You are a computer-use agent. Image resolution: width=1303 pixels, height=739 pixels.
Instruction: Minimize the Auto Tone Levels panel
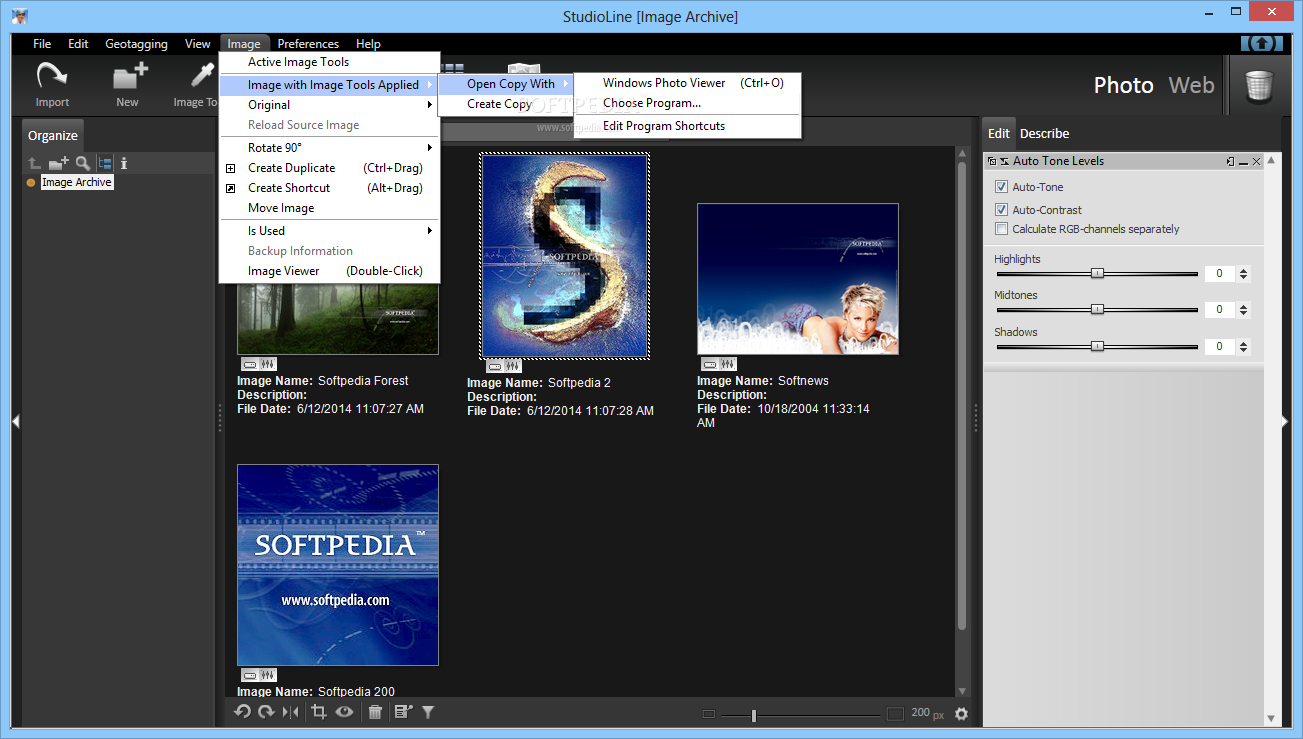(x=1244, y=163)
